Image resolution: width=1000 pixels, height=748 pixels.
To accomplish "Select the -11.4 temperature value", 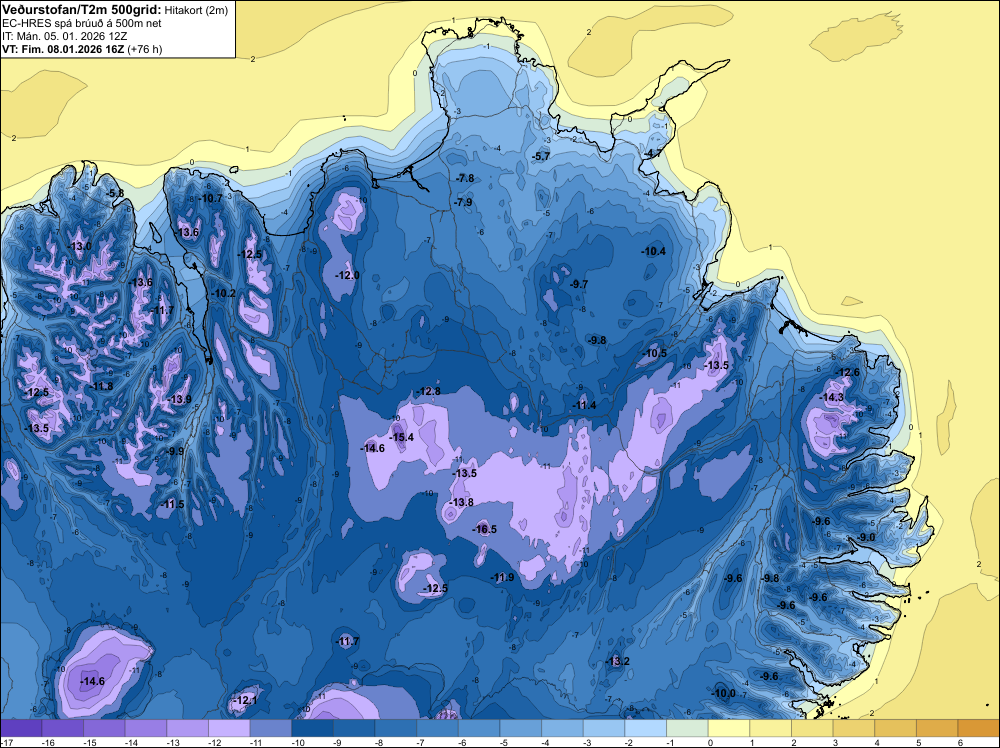I will (584, 405).
